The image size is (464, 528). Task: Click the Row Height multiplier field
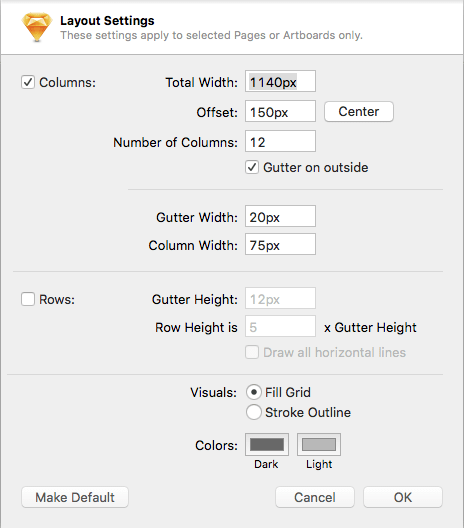[x=280, y=326]
